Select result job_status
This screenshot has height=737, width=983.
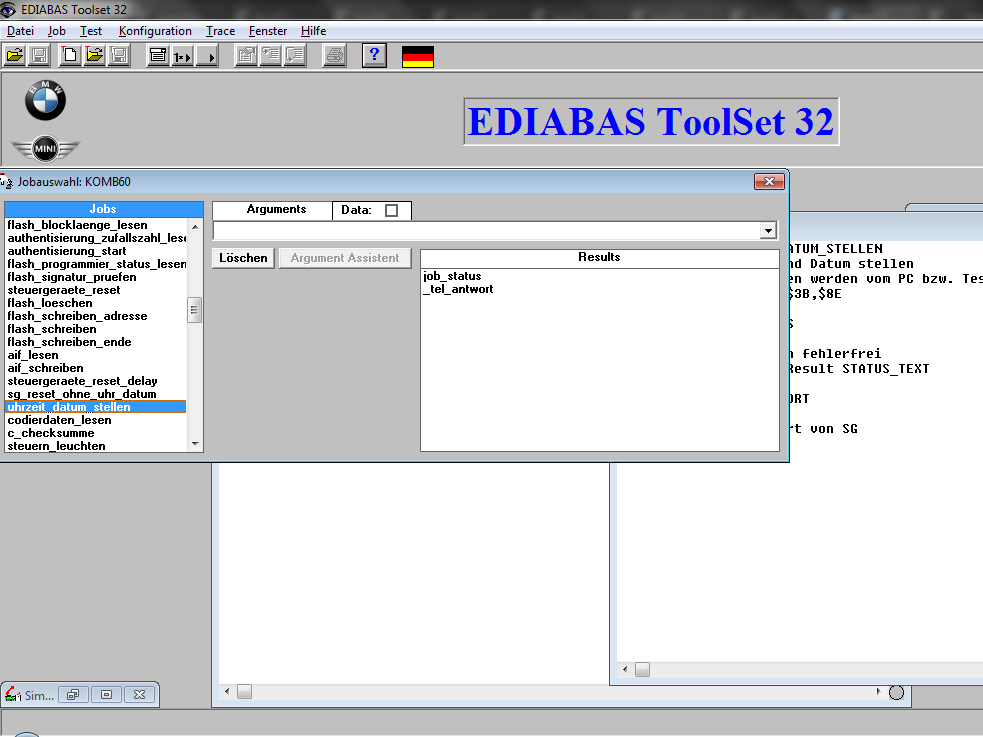click(452, 276)
